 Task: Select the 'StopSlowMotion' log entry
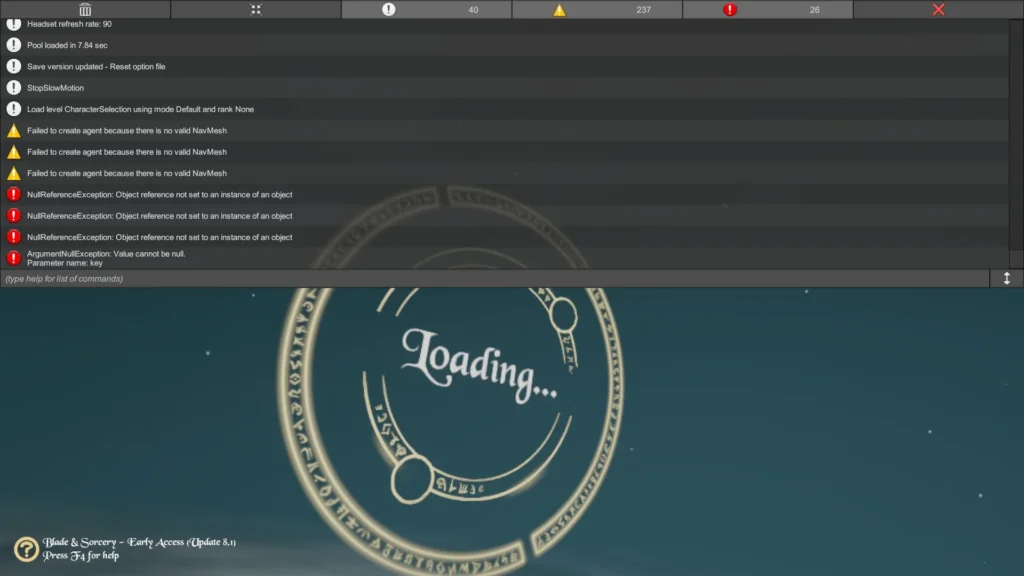tap(504, 88)
